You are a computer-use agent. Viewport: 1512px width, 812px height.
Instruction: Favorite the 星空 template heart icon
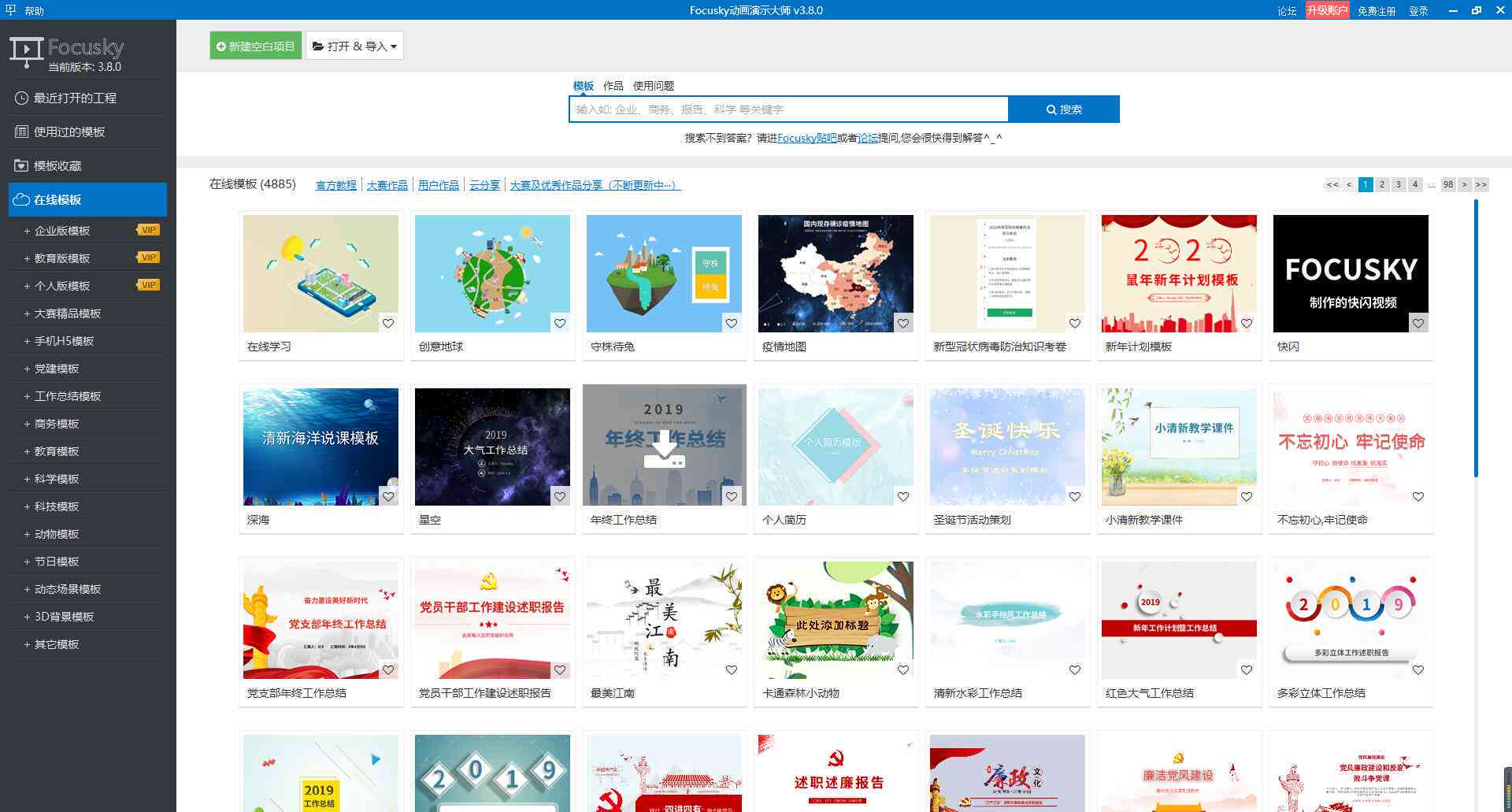(560, 496)
